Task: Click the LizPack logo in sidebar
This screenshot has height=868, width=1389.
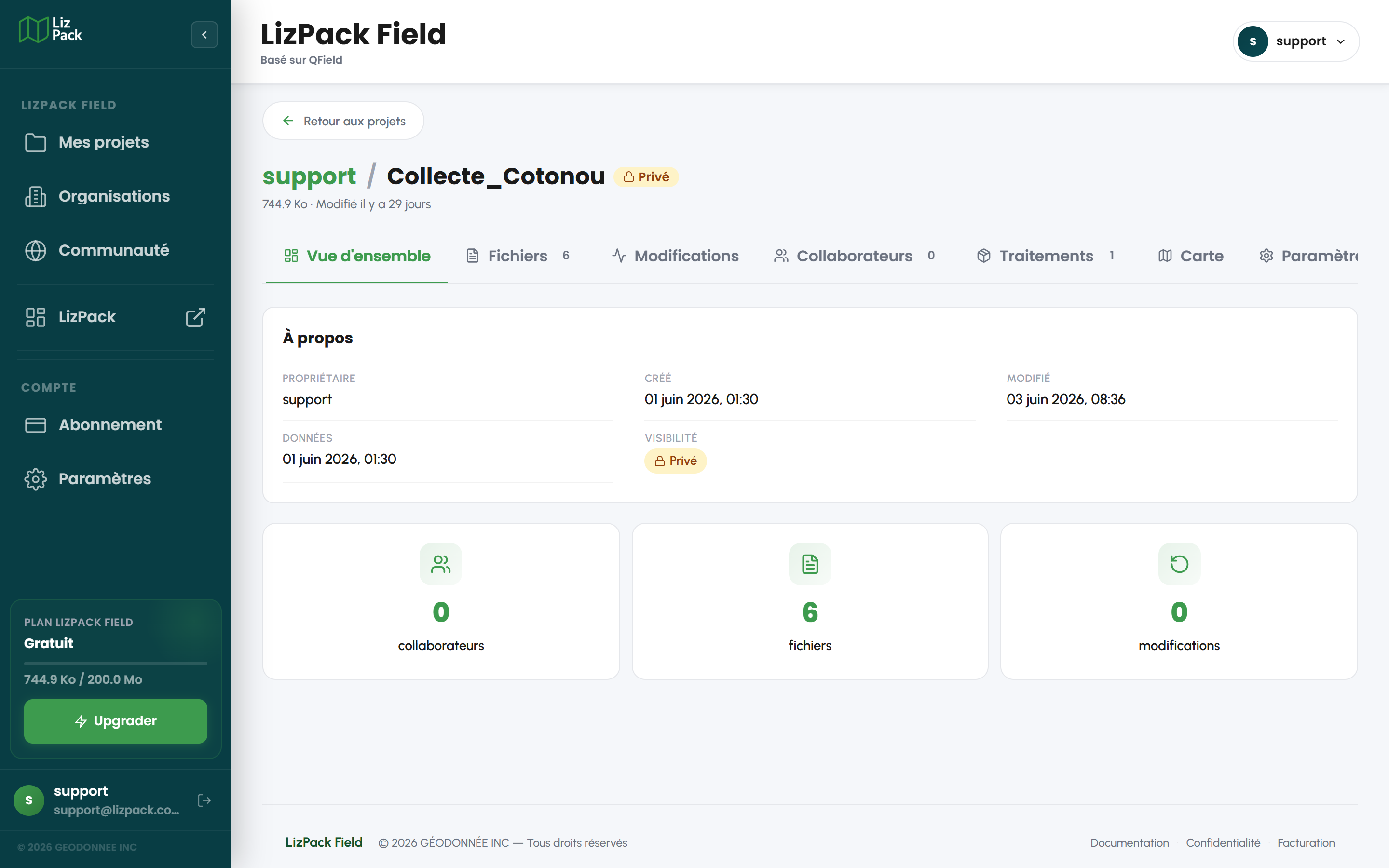Action: (51, 29)
